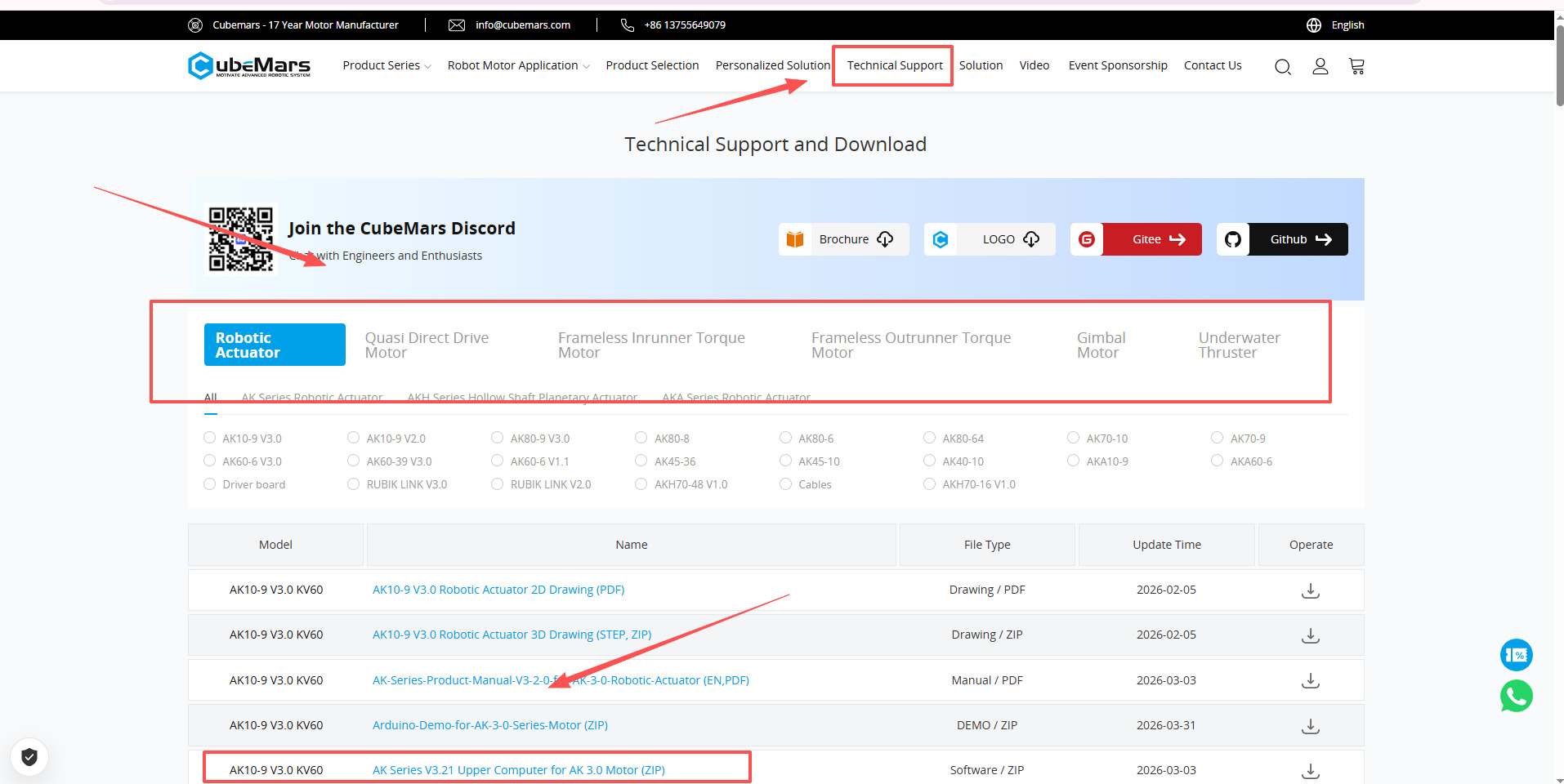
Task: Click the globe language icon
Action: [1313, 25]
